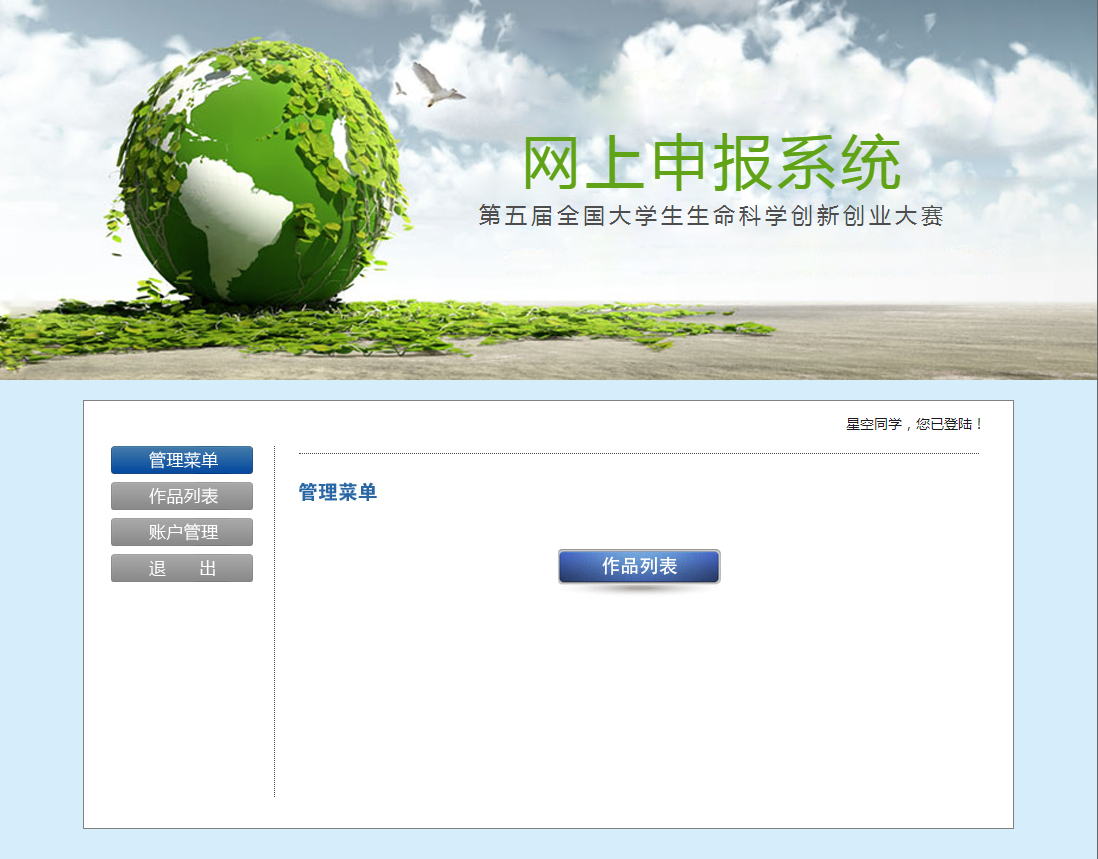Click the orange exclamation mark after 您已登陆
The image size is (1098, 859).
click(979, 424)
